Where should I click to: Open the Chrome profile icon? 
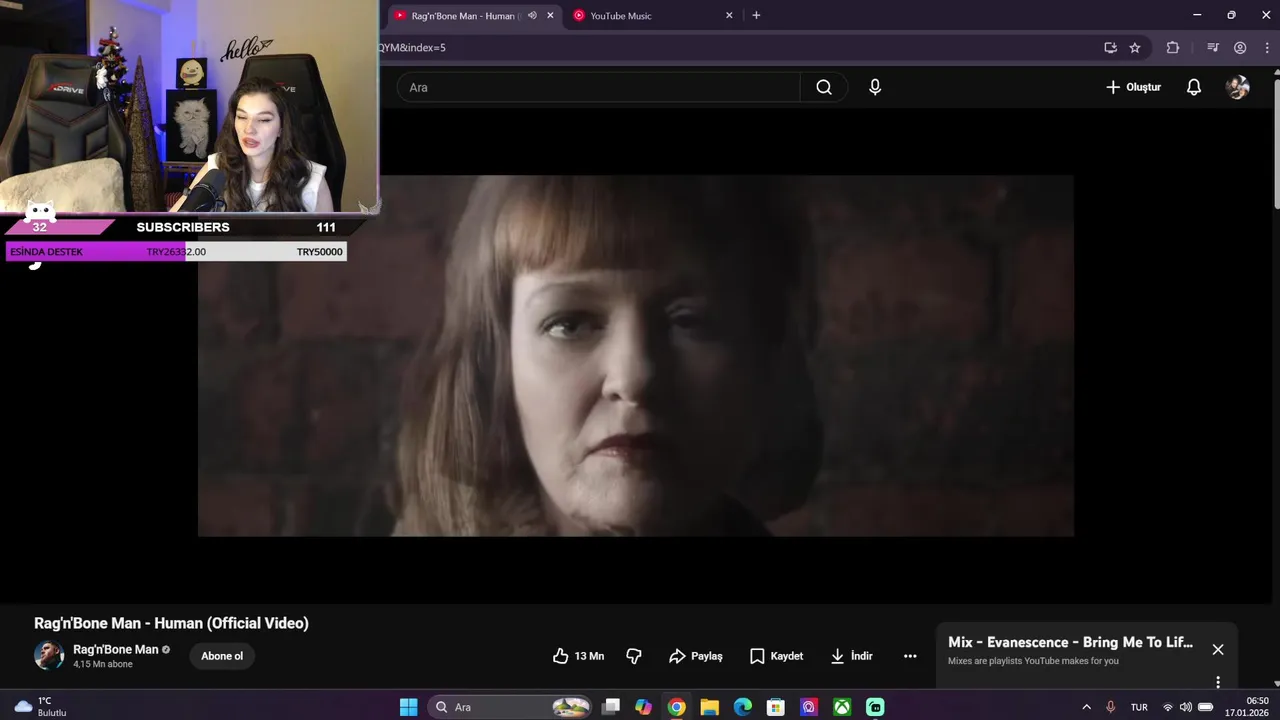(1240, 47)
